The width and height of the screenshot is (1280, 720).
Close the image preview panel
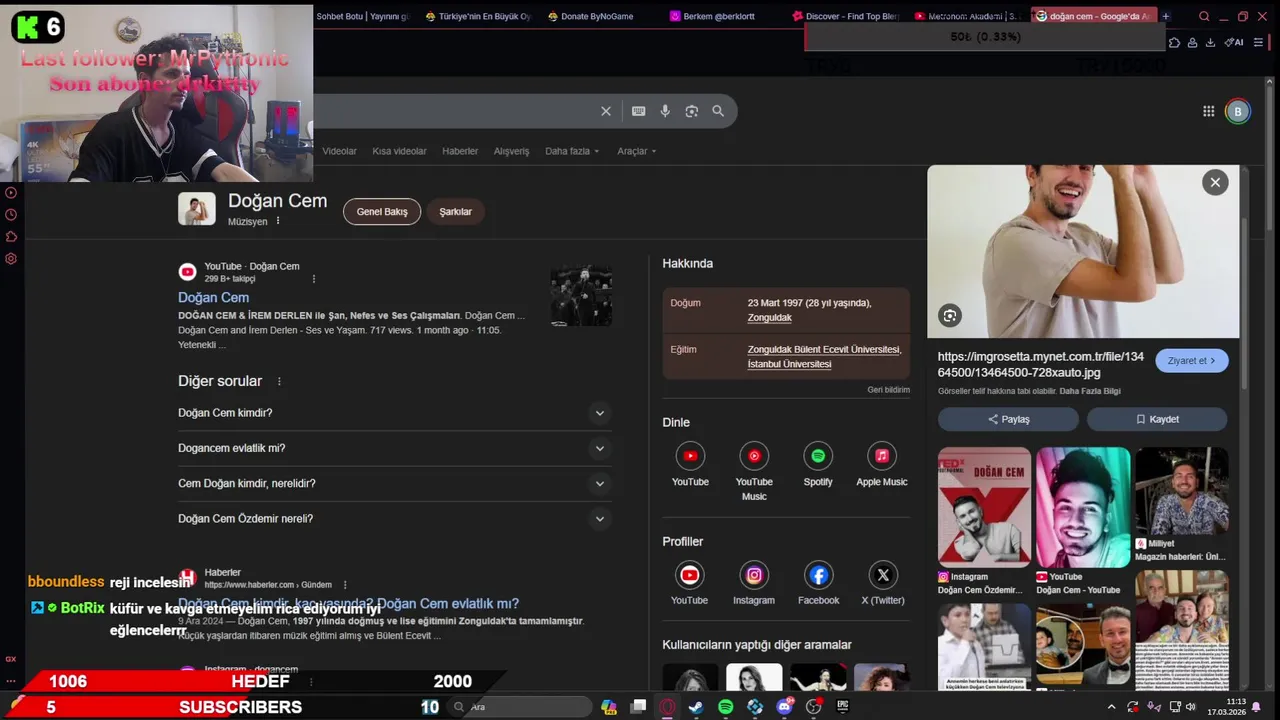pyautogui.click(x=1215, y=182)
